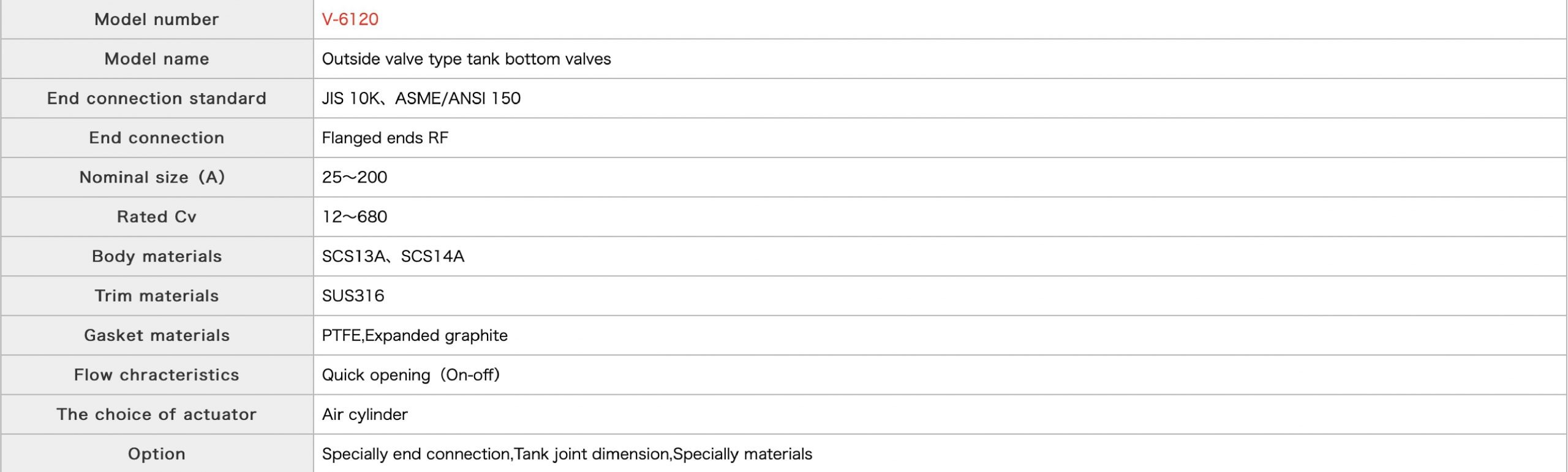Click the red V-6120 model number link
The width and height of the screenshot is (1568, 472).
click(x=350, y=19)
